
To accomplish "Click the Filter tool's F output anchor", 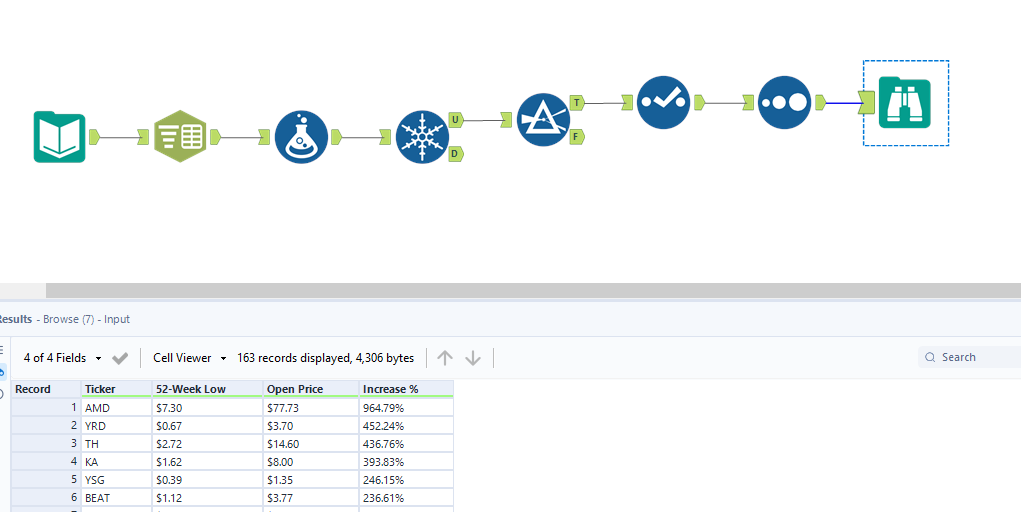I will 577,137.
